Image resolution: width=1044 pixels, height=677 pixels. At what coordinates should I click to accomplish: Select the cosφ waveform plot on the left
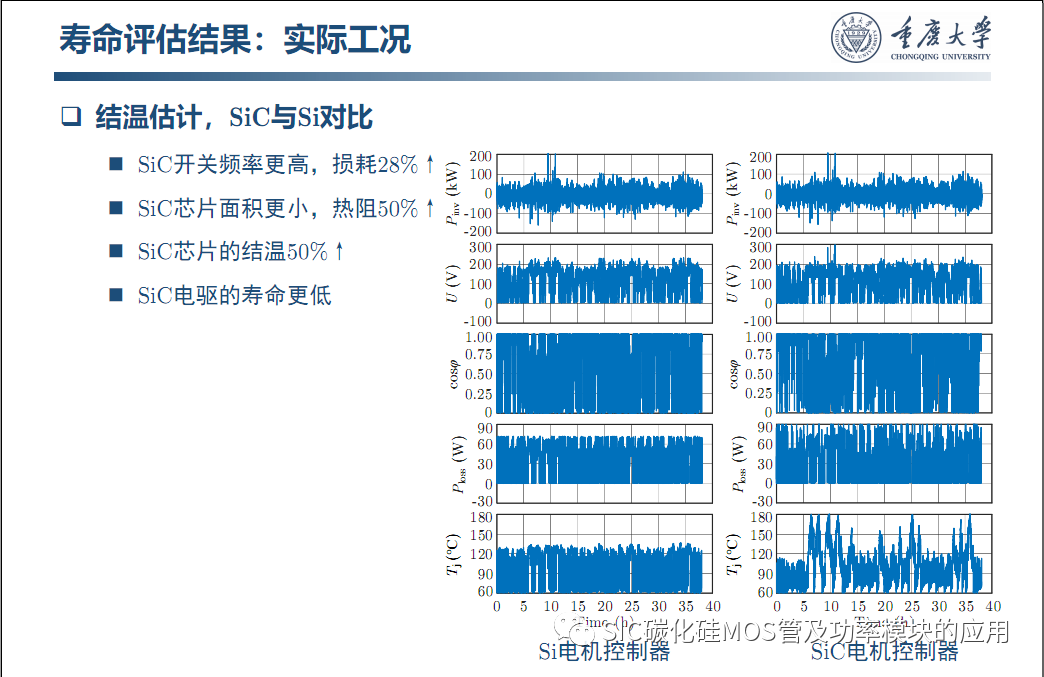point(600,372)
